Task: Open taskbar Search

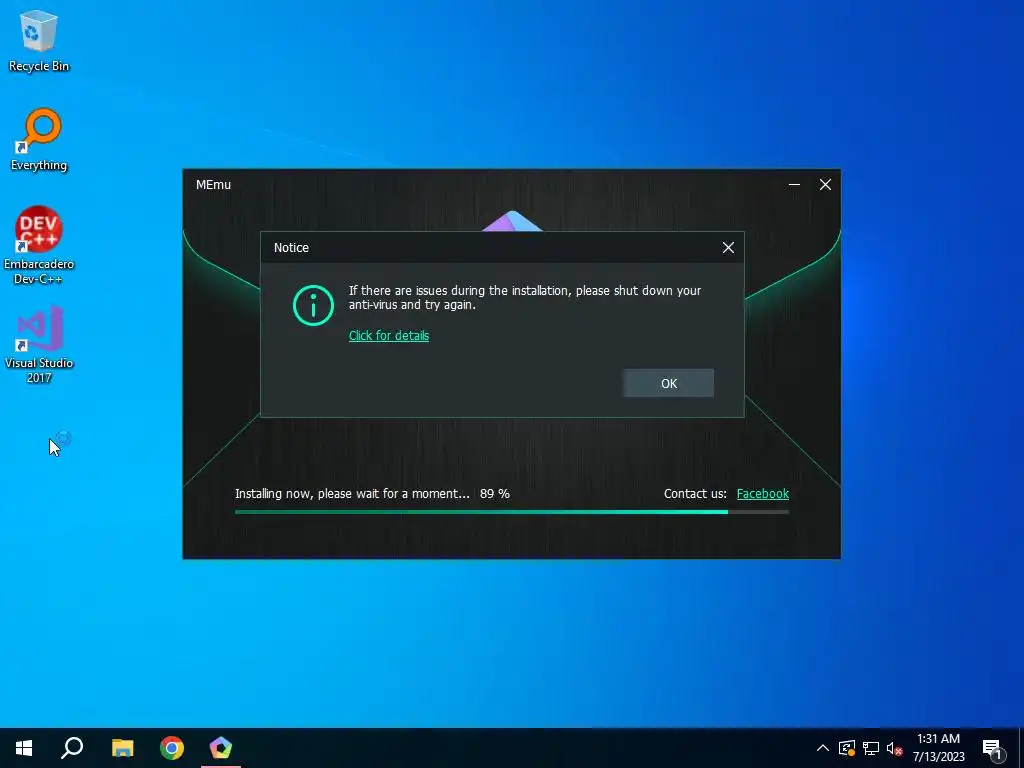Action: (x=72, y=748)
